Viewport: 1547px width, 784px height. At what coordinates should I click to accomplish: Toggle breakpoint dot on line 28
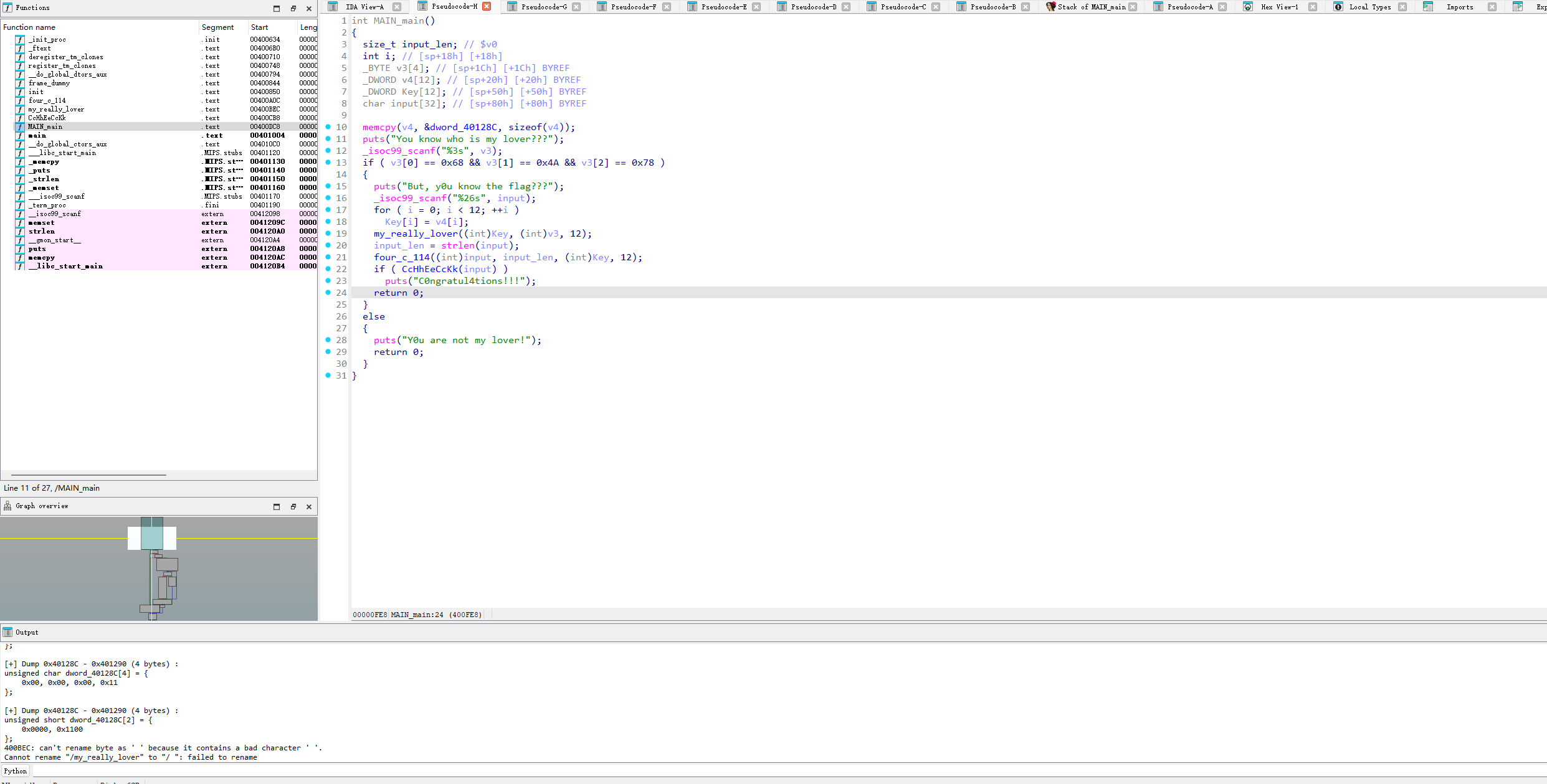point(328,340)
